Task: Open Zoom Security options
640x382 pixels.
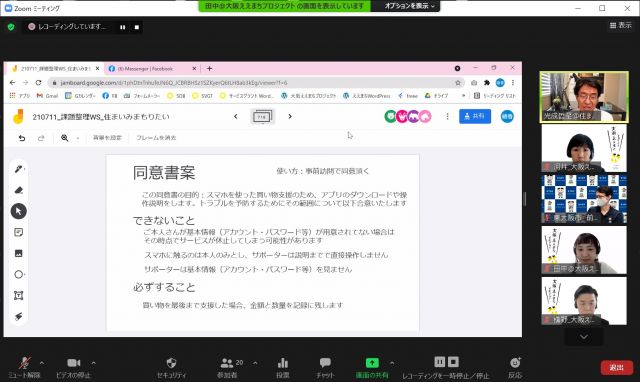Action: point(171,367)
